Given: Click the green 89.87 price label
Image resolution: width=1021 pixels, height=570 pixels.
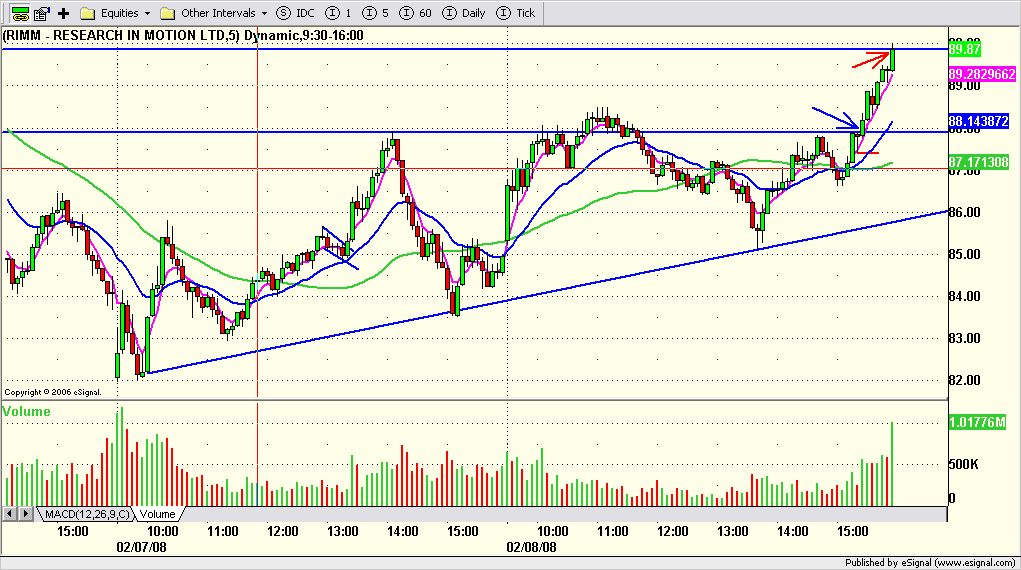Looking at the screenshot, I should coord(964,50).
